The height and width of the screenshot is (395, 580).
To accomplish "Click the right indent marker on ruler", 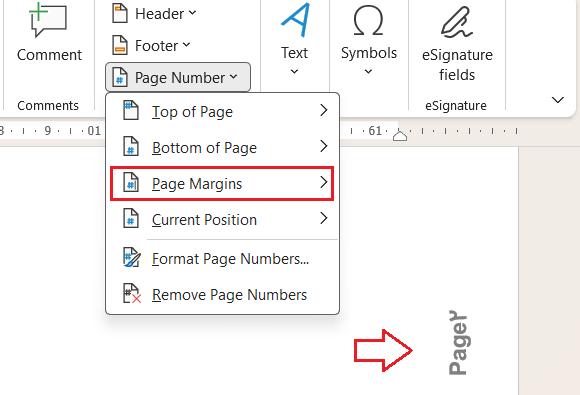I will coord(399,135).
